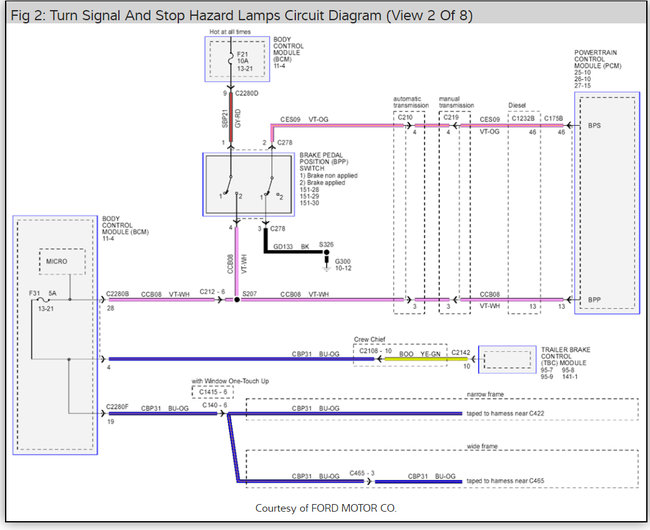This screenshot has height=530, width=650.
Task: Click the diagram title "Fig 2: Turn Signal And Stop Hazard Lamps"
Action: (241, 16)
